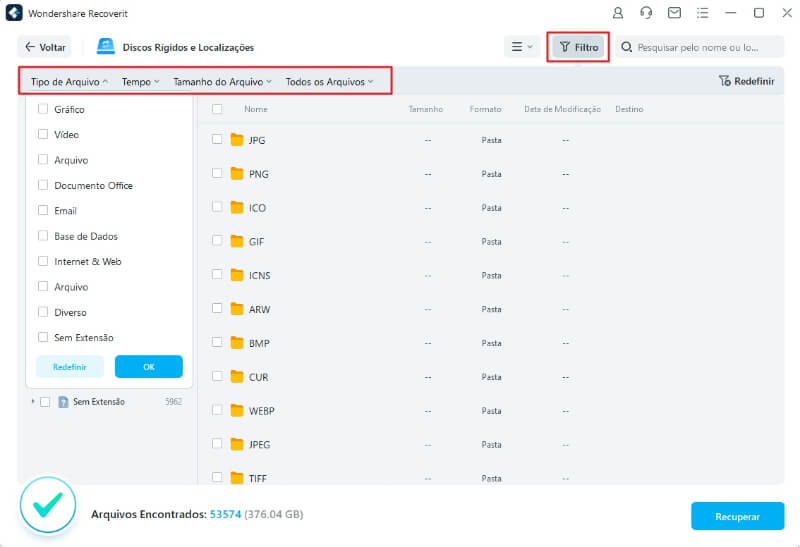800x547 pixels.
Task: Tick the checkbox for the JPG folder
Action: [x=217, y=139]
